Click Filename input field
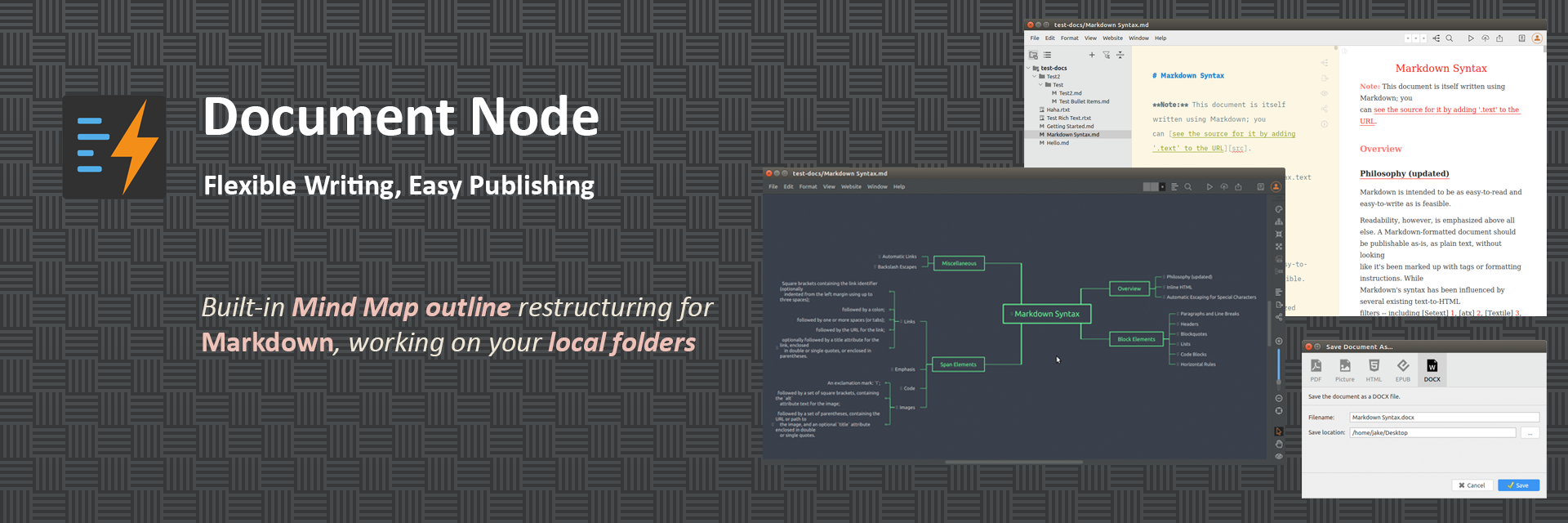This screenshot has width=1568, height=523. (1445, 418)
